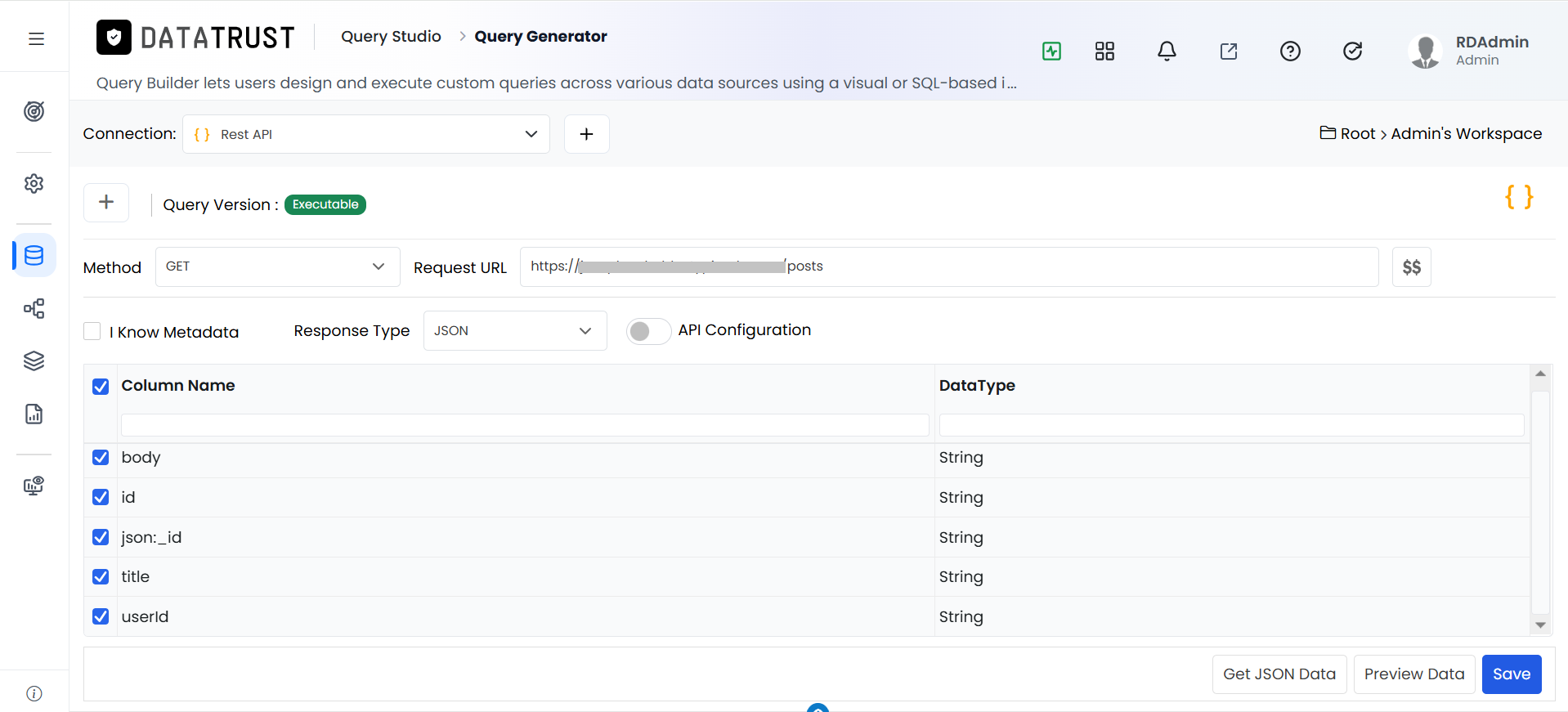This screenshot has height=712, width=1568.
Task: Open the Response Type JSON dropdown
Action: pos(515,331)
